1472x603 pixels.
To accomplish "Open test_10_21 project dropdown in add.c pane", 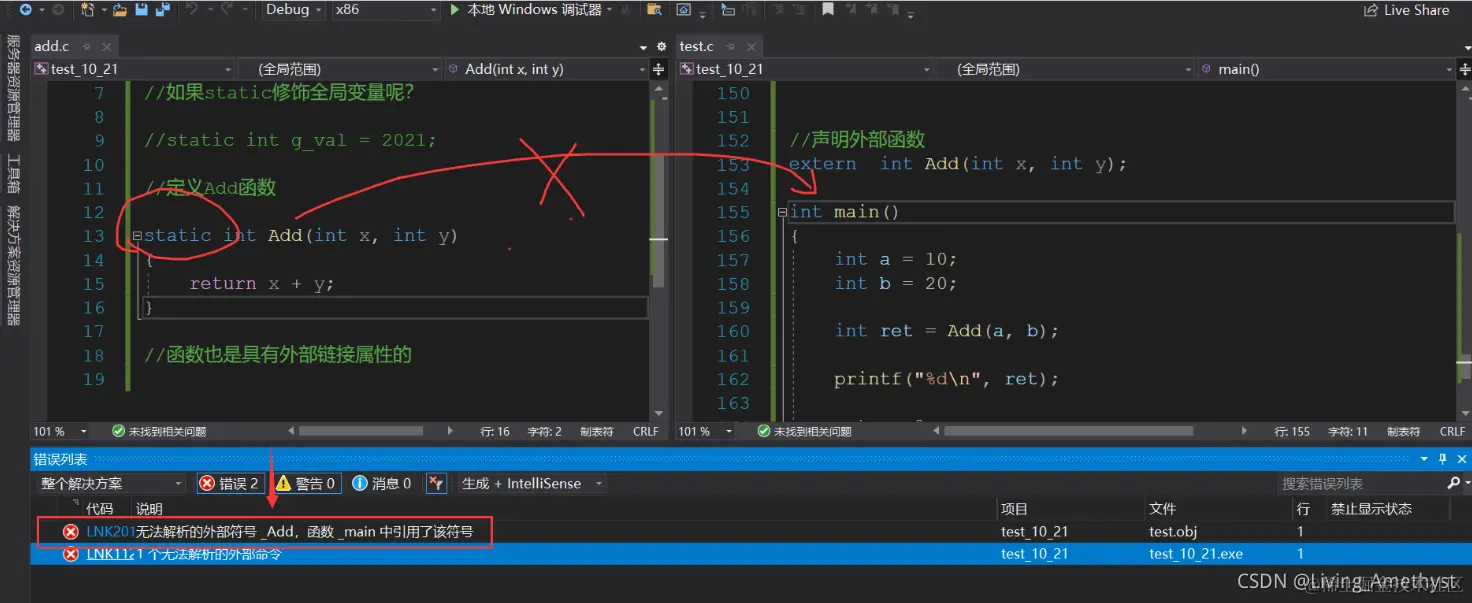I will [133, 69].
